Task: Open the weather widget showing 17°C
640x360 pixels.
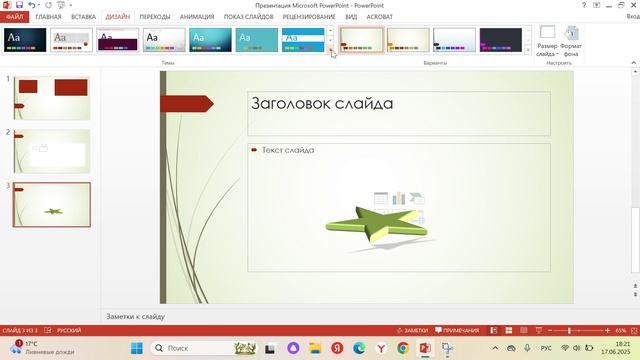Action: (x=42, y=348)
